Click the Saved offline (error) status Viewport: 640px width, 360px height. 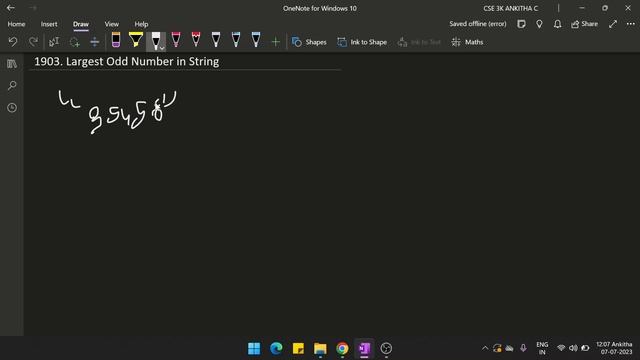pyautogui.click(x=478, y=24)
